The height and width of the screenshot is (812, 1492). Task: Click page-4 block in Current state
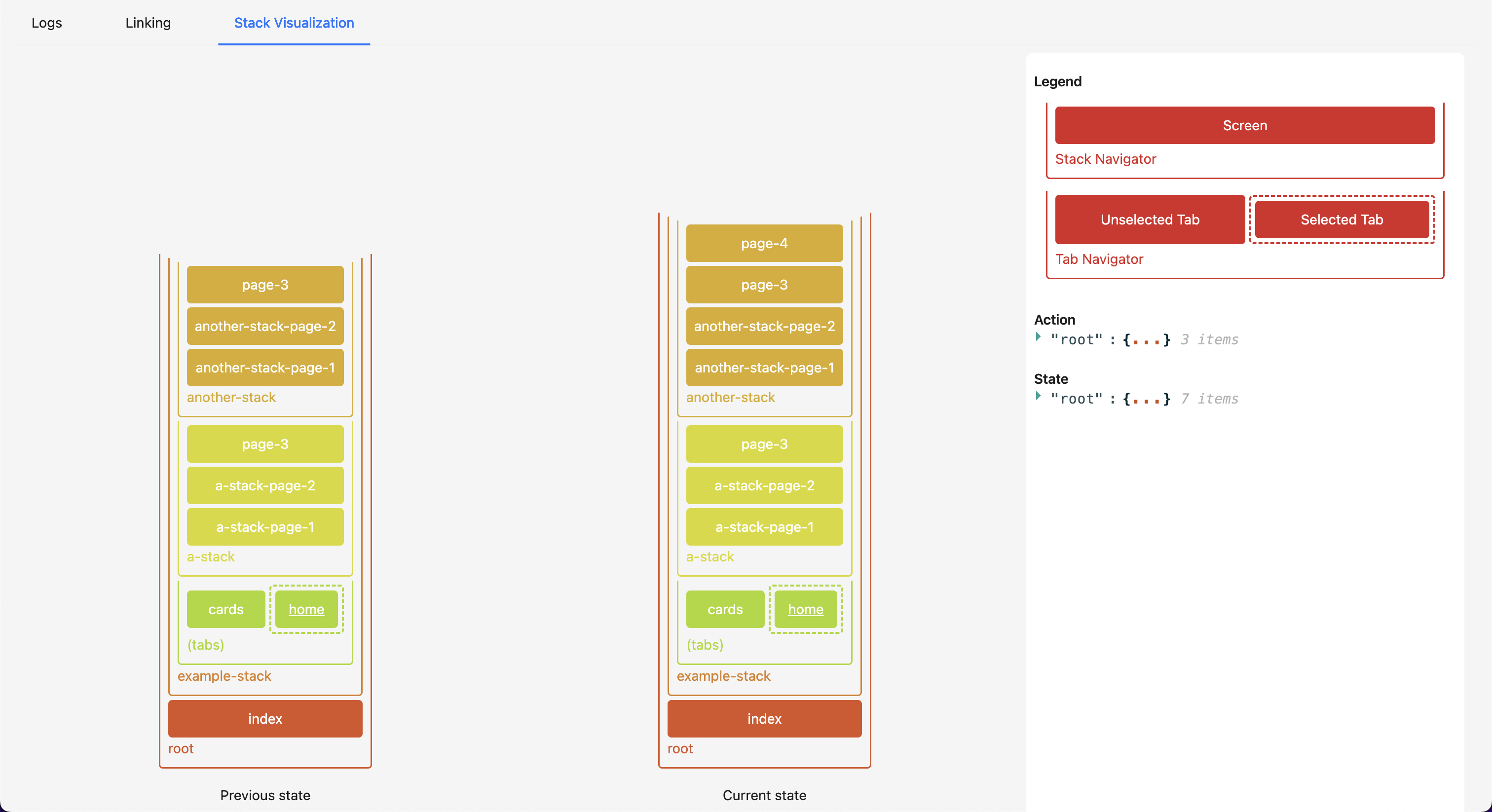point(764,243)
